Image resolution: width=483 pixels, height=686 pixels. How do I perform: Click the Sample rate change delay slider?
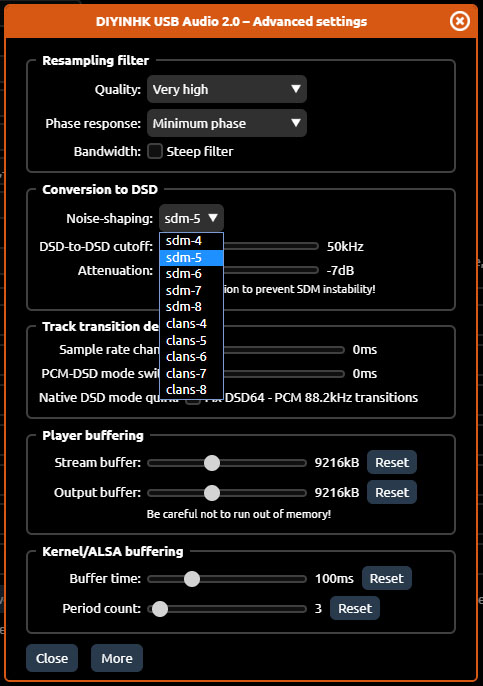(284, 350)
